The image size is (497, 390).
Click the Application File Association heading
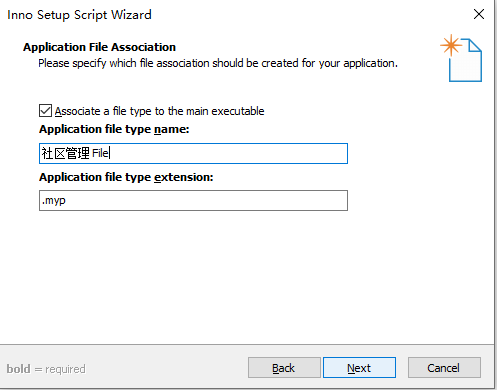[99, 47]
